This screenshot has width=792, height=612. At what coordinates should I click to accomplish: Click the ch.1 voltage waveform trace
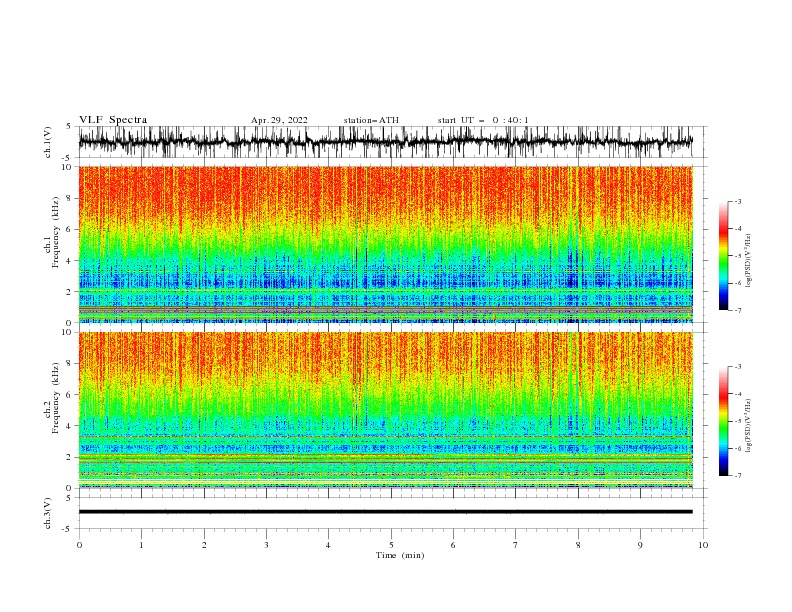pyautogui.click(x=385, y=142)
